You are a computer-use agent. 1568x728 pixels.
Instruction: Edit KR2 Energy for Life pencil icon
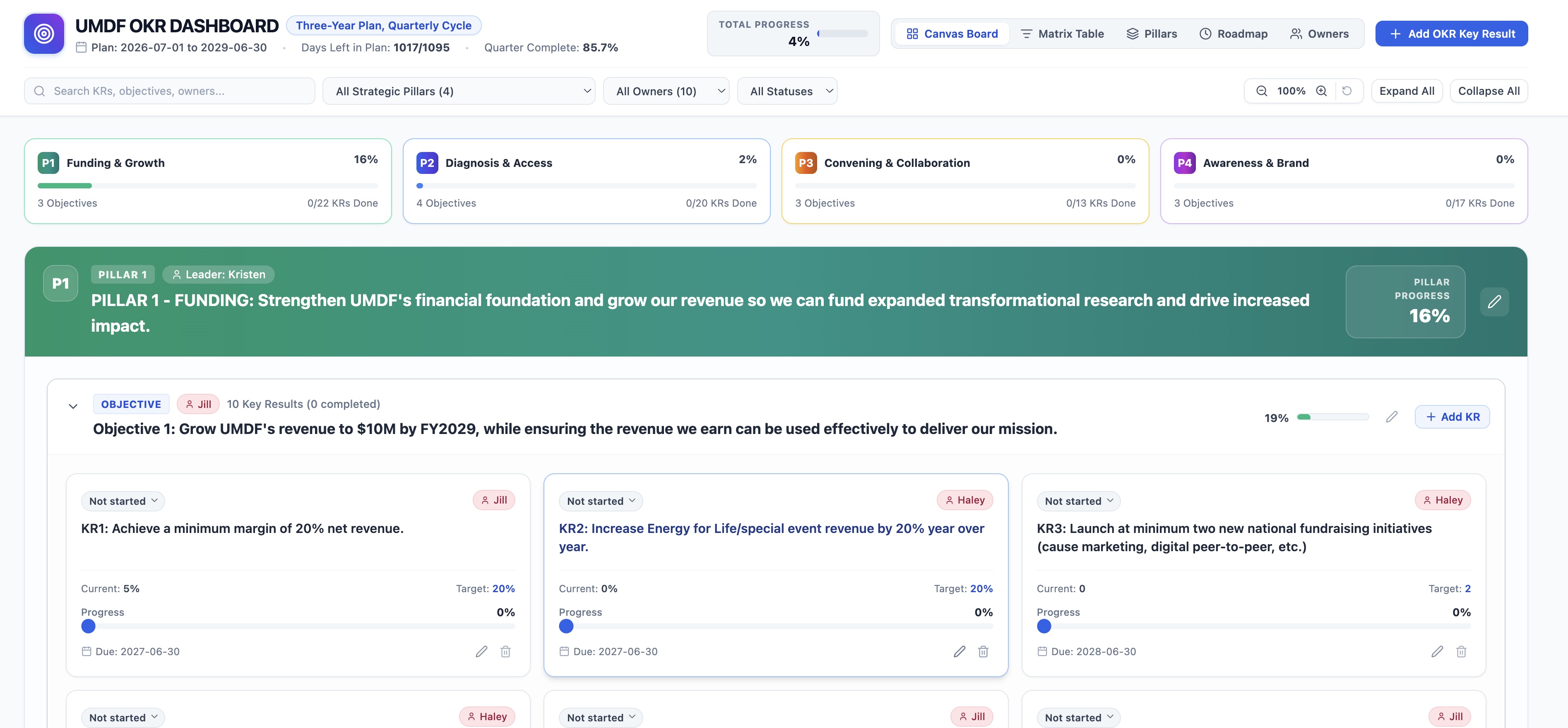(960, 651)
